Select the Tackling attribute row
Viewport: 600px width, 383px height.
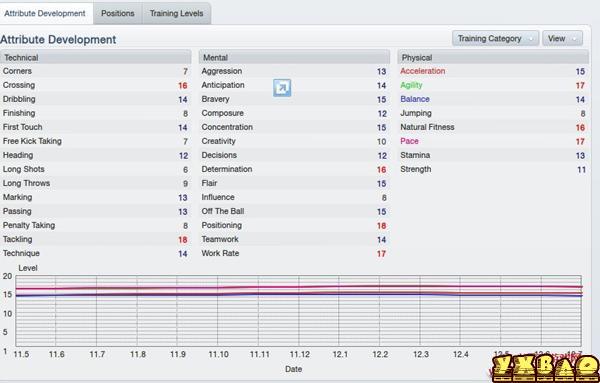[x=96, y=240]
